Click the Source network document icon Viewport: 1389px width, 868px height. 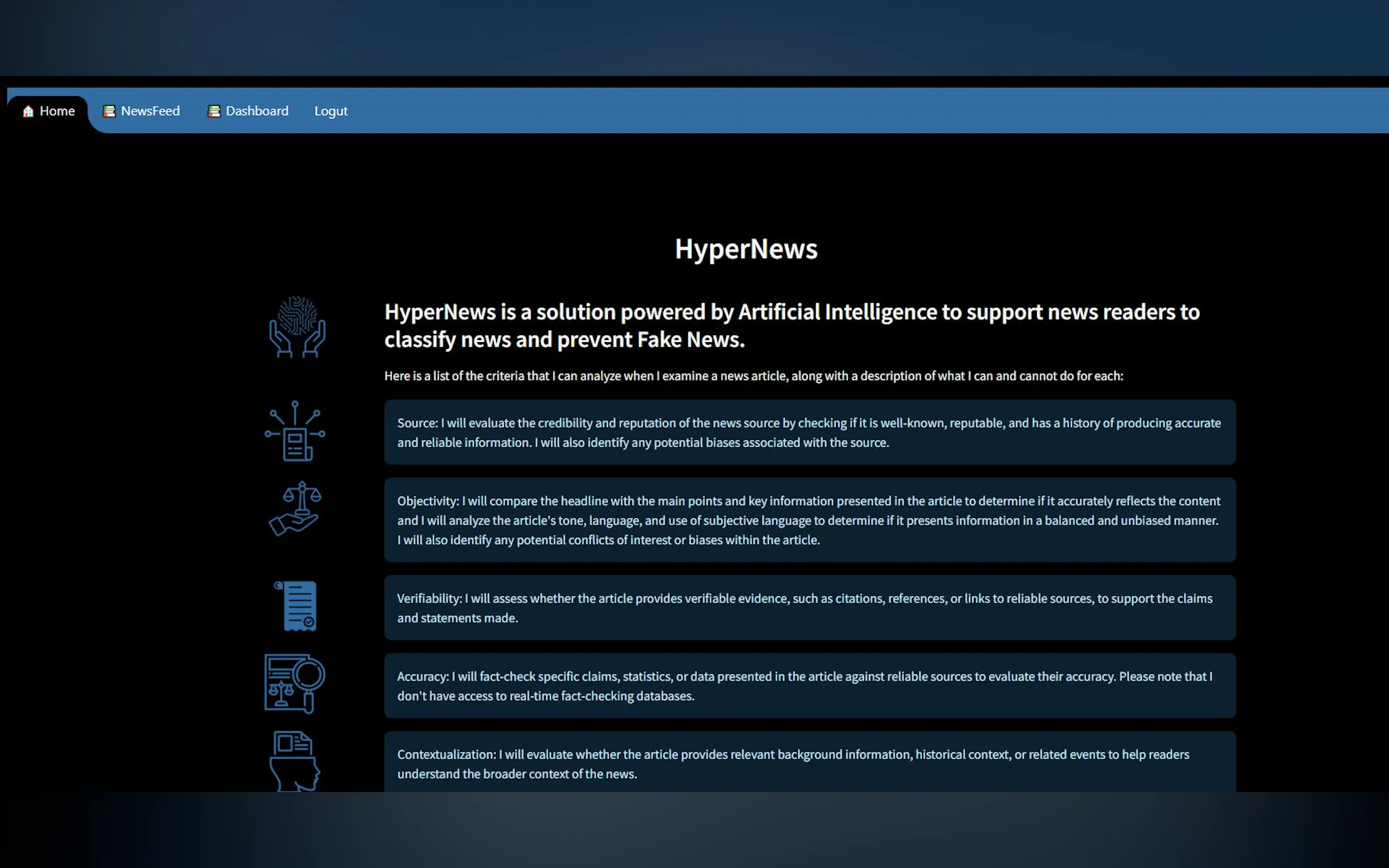point(295,431)
